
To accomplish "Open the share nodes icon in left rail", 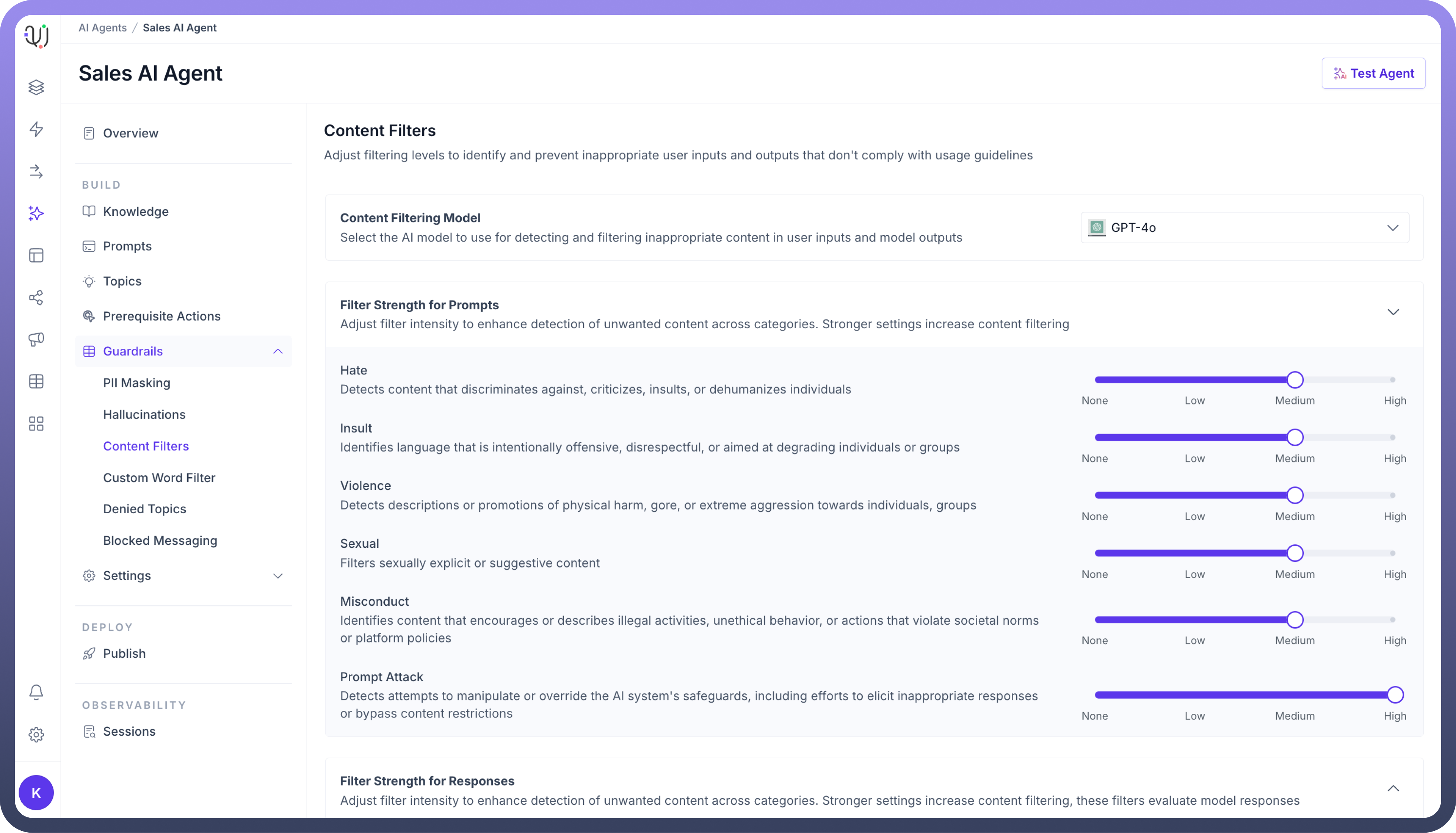I will coord(36,297).
